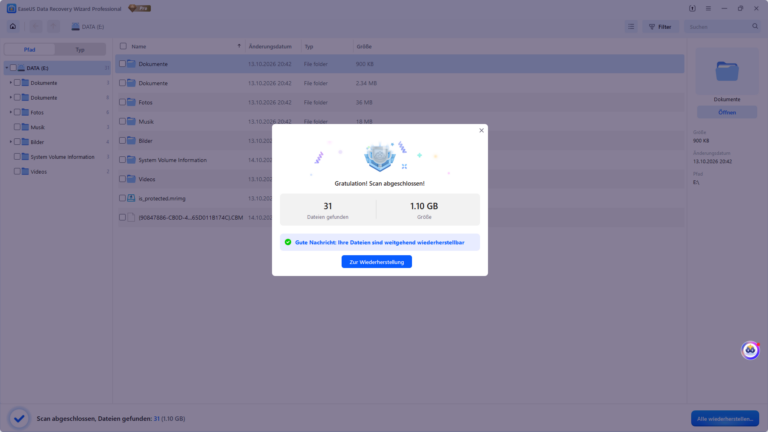Expand the Fotos tree node
Screen dimensions: 768x432
(11, 112)
